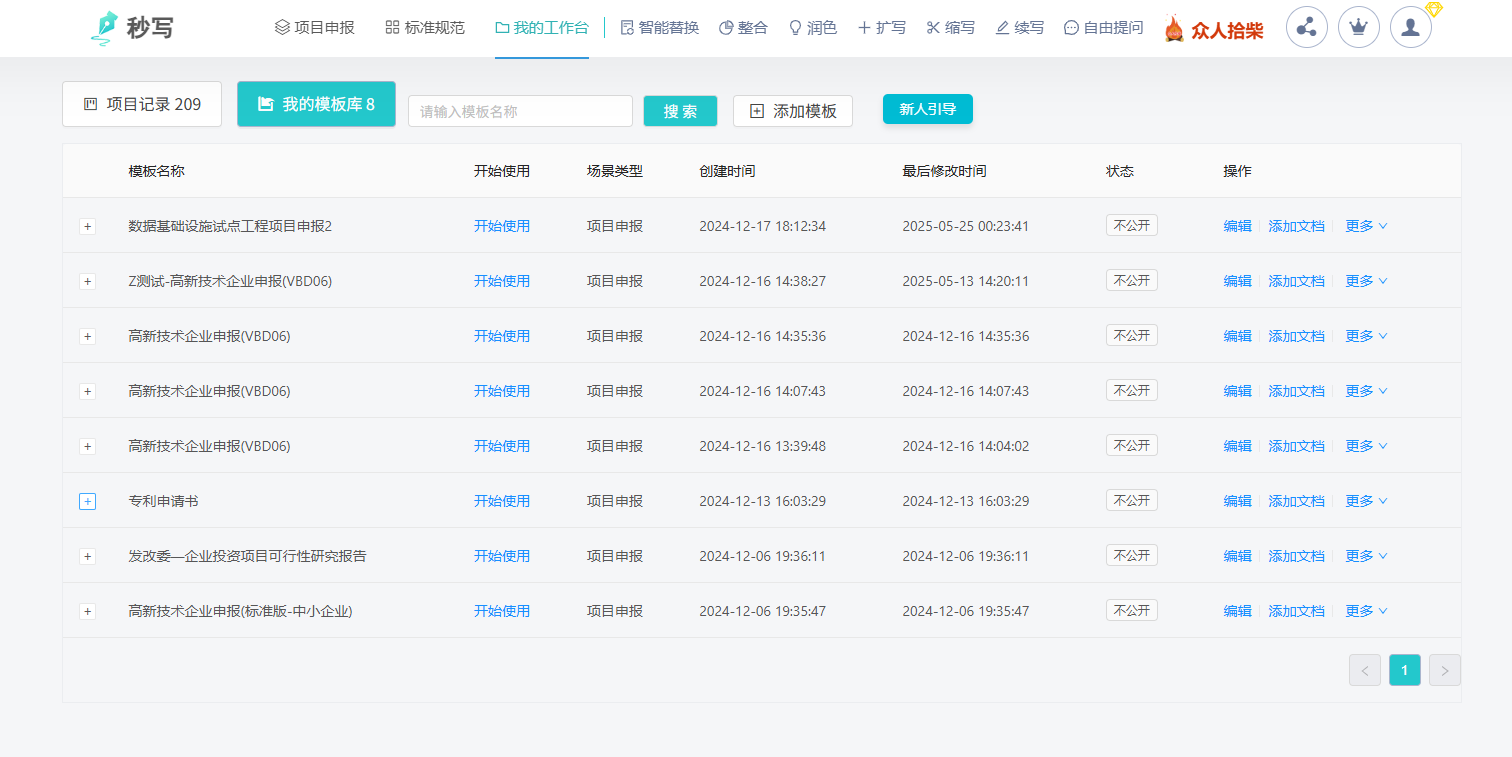Open the crown membership icon
The width and height of the screenshot is (1512, 757).
tap(1358, 28)
